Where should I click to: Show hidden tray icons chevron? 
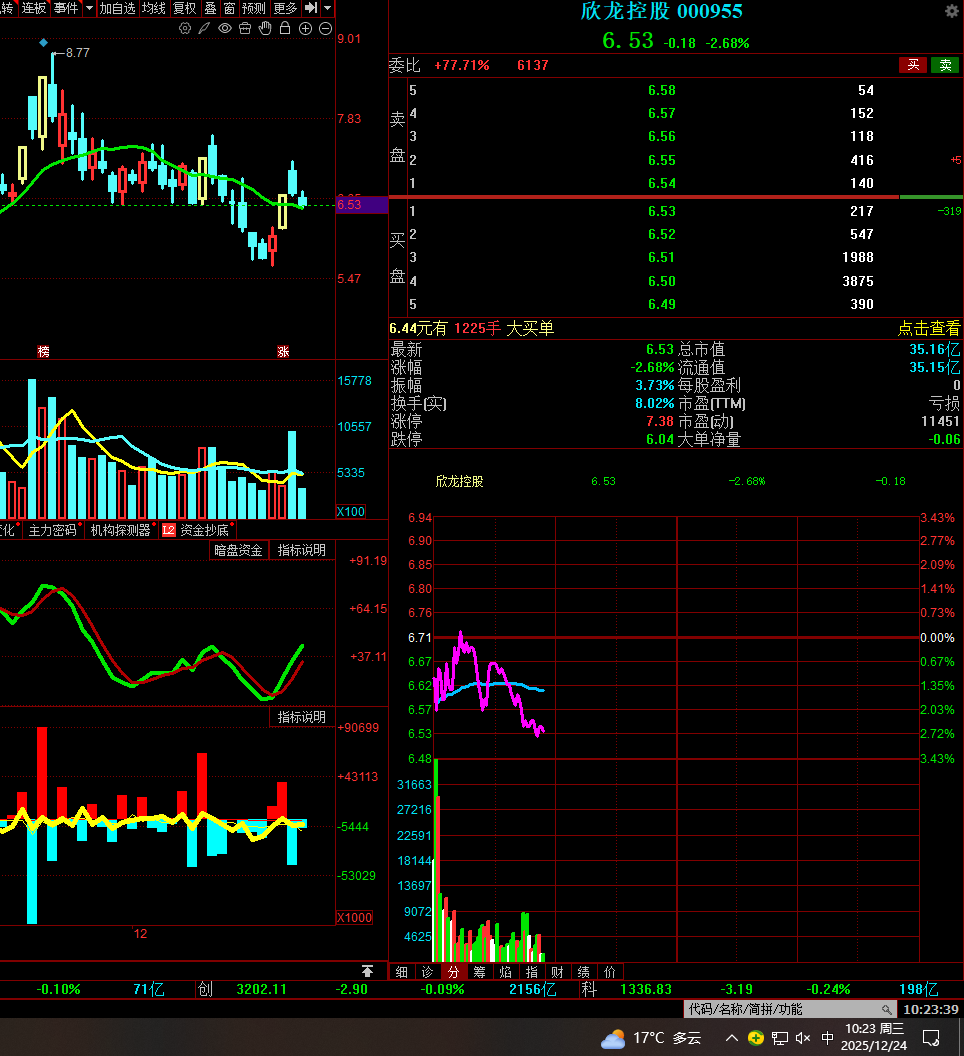[x=732, y=1038]
